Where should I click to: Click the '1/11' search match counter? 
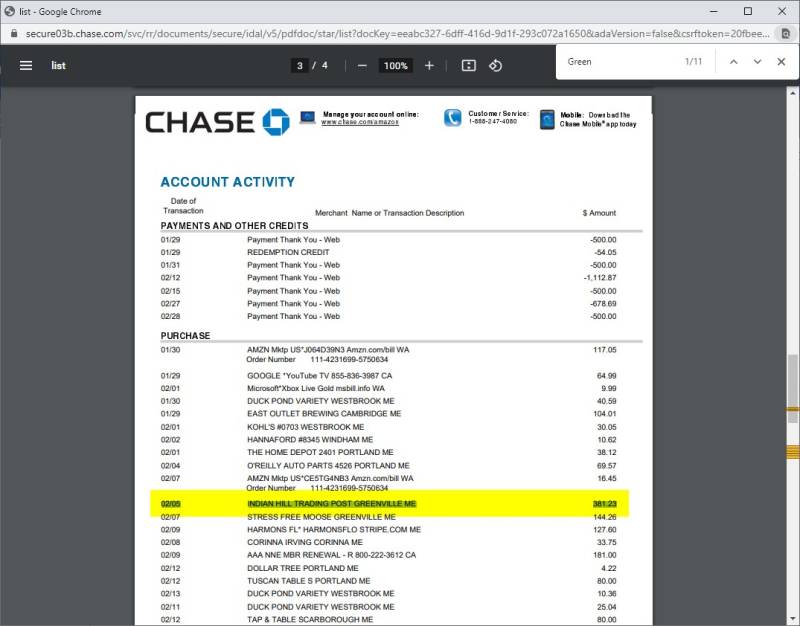(x=693, y=62)
